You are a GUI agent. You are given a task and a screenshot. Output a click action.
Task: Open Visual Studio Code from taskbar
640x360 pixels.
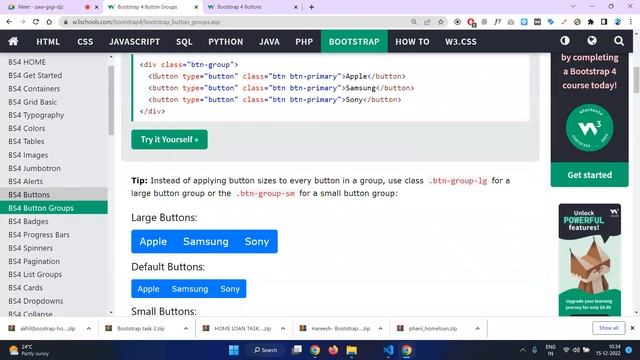pos(388,350)
